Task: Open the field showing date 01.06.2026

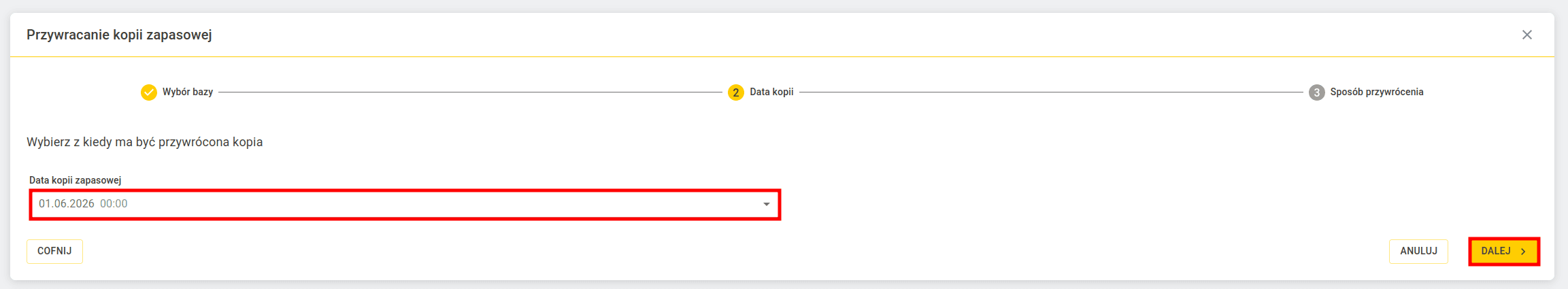Action: coord(405,204)
